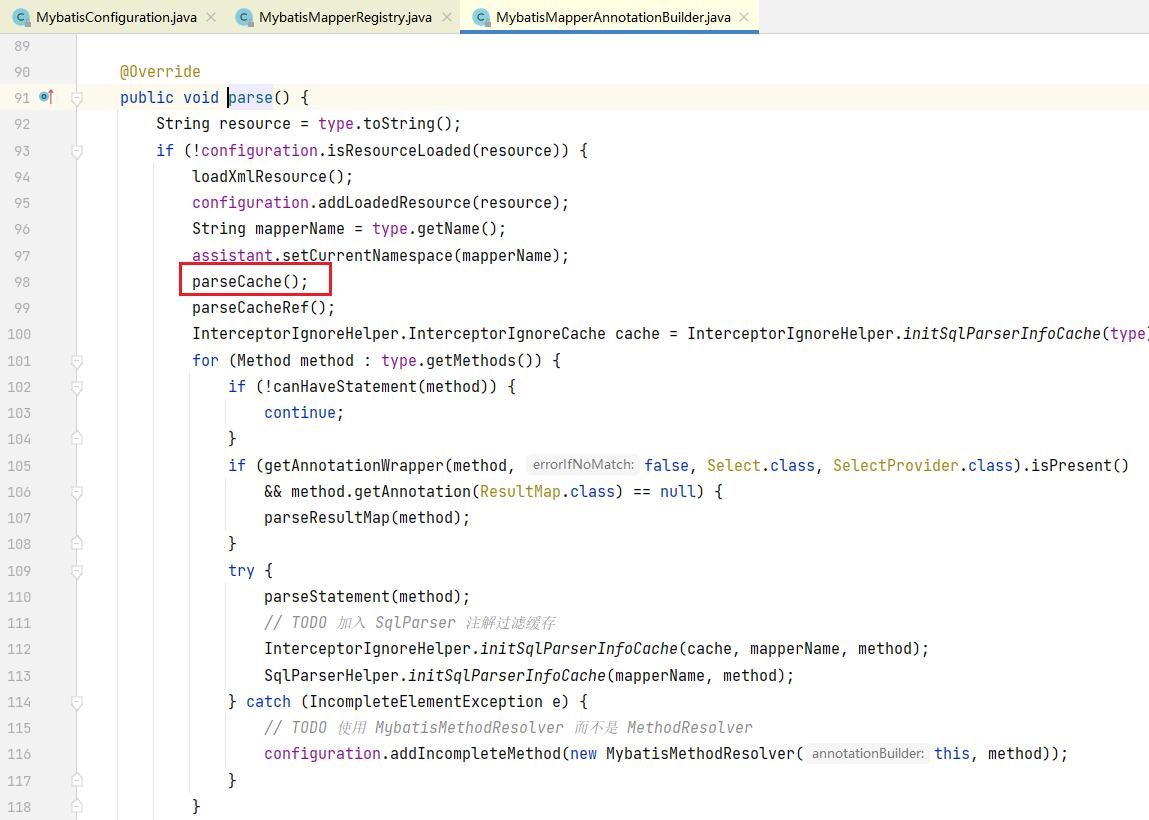The image size is (1149, 820).
Task: Click the fold end marker on line 104
Action: click(77, 439)
